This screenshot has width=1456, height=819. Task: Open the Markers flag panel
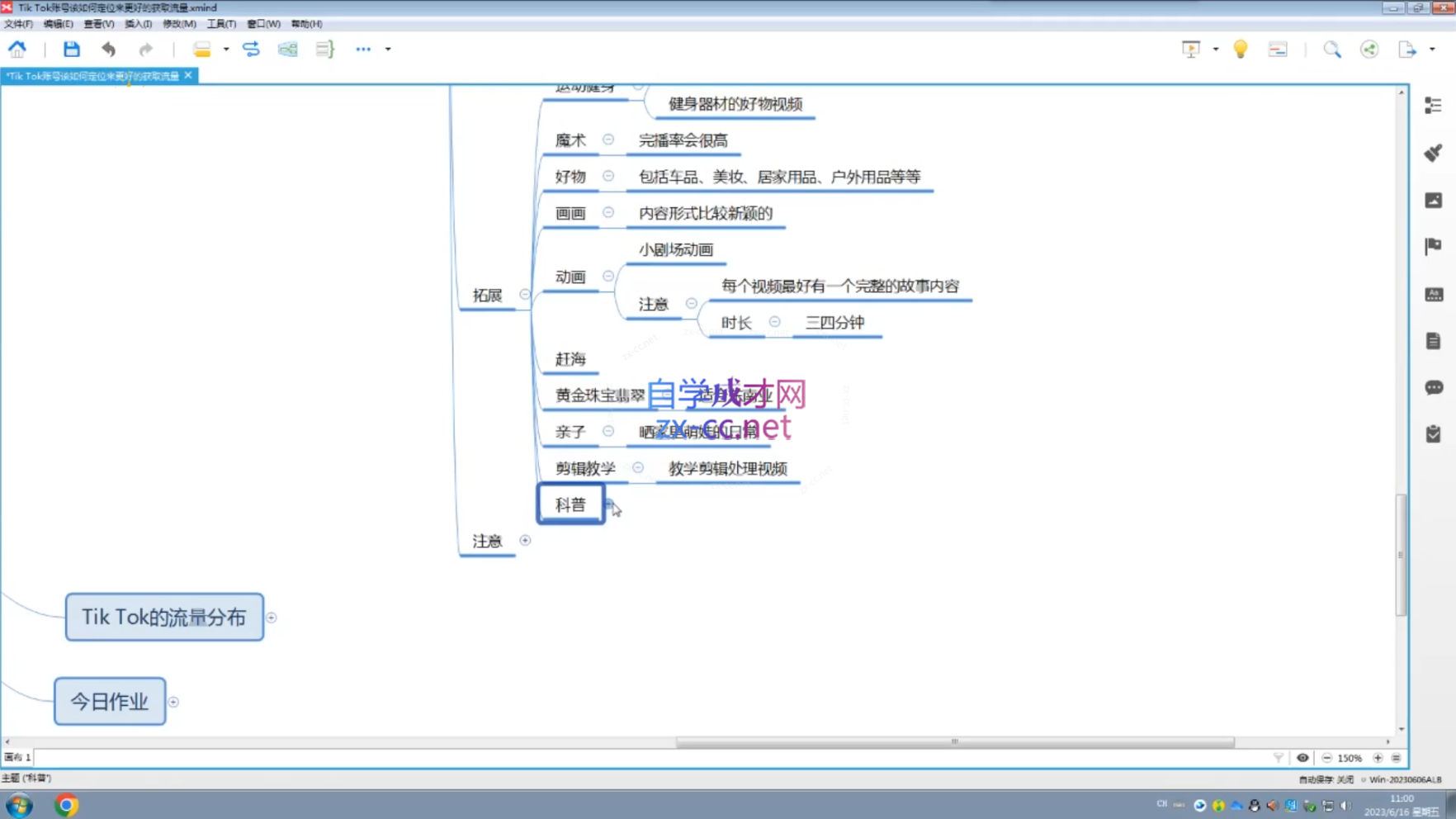point(1433,246)
